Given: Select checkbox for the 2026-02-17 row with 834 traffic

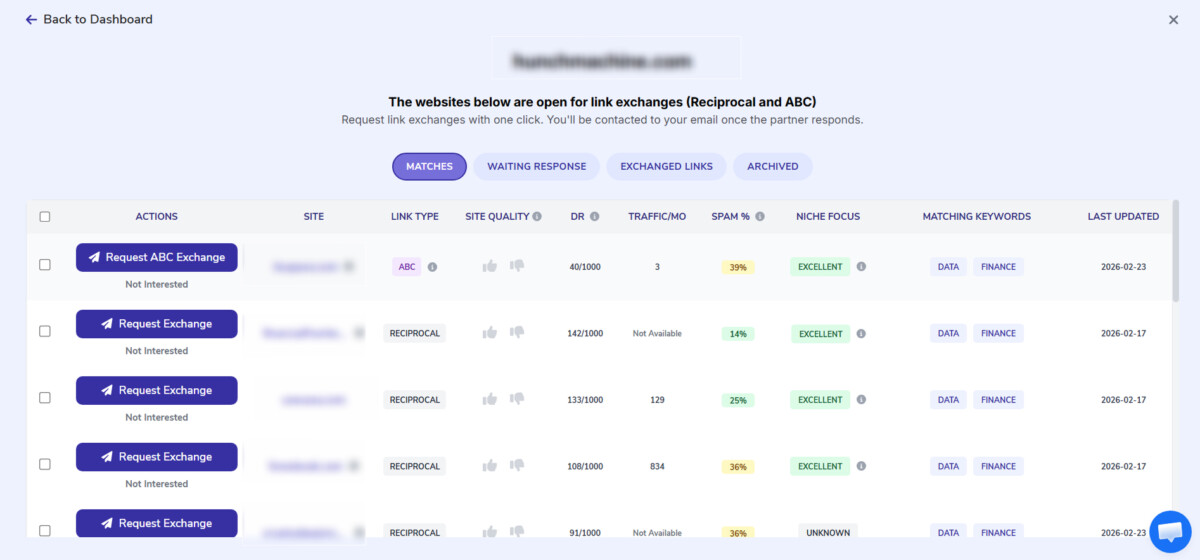Looking at the screenshot, I should [45, 464].
